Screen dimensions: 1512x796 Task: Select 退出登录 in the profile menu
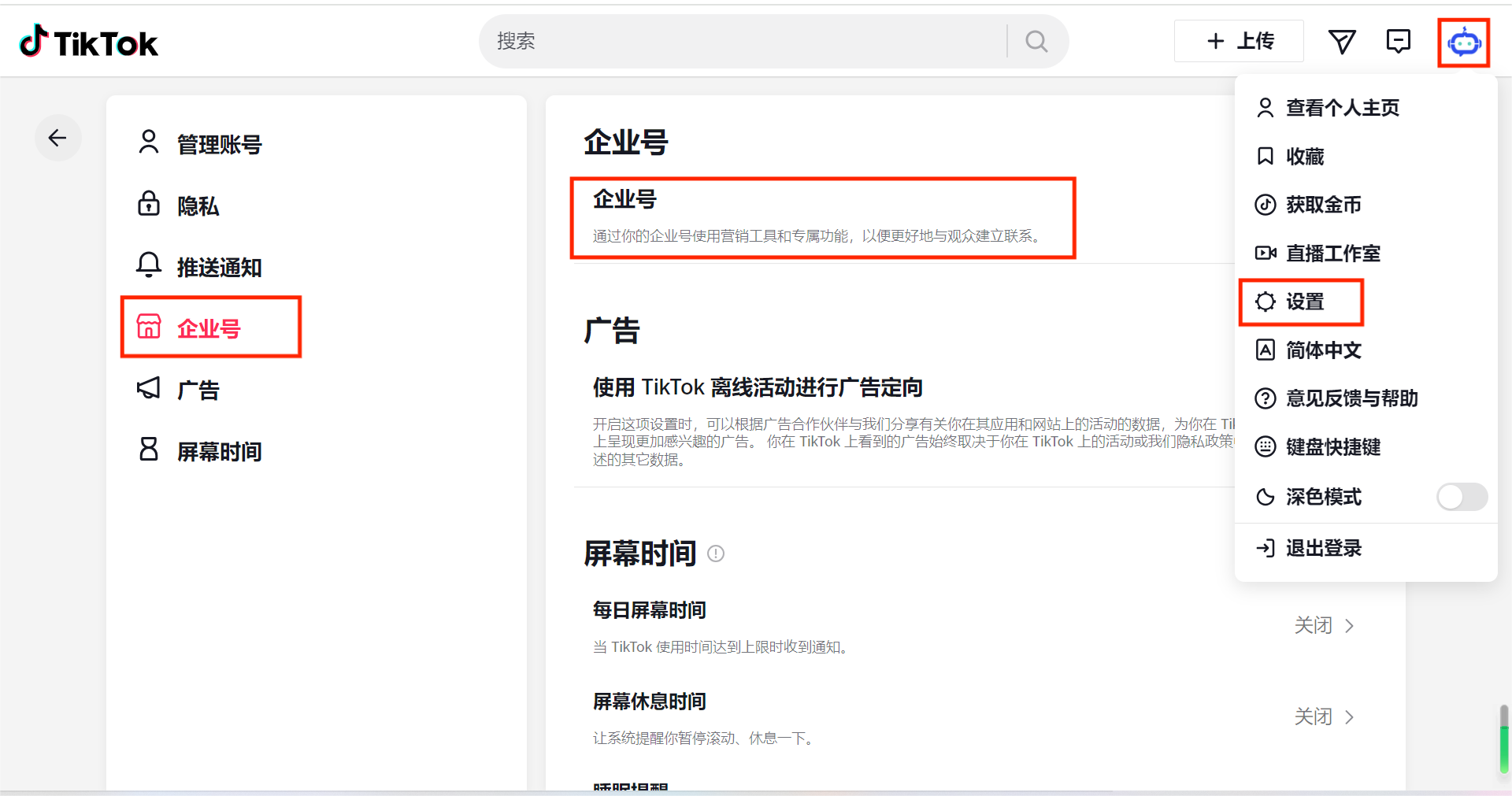coord(1366,548)
